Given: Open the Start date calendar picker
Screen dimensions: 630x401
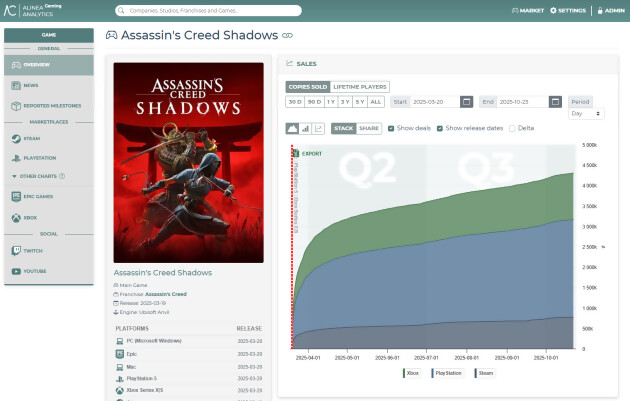Looking at the screenshot, I should [466, 102].
